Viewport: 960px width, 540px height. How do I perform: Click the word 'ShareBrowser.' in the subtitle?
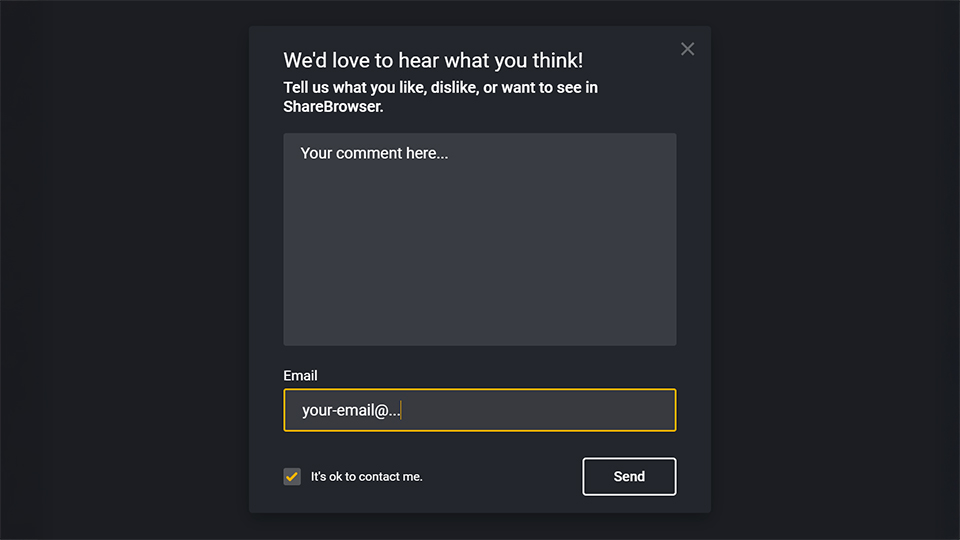(333, 107)
